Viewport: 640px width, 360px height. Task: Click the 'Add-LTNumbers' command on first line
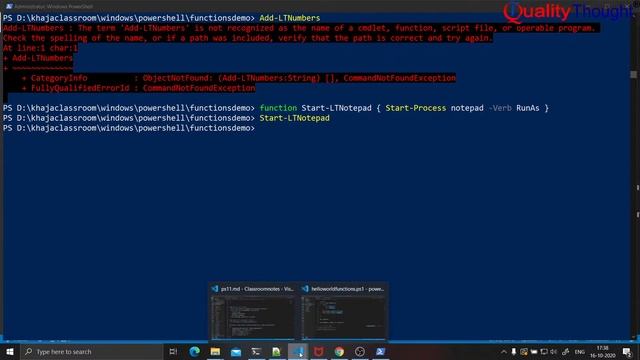[x=289, y=18]
